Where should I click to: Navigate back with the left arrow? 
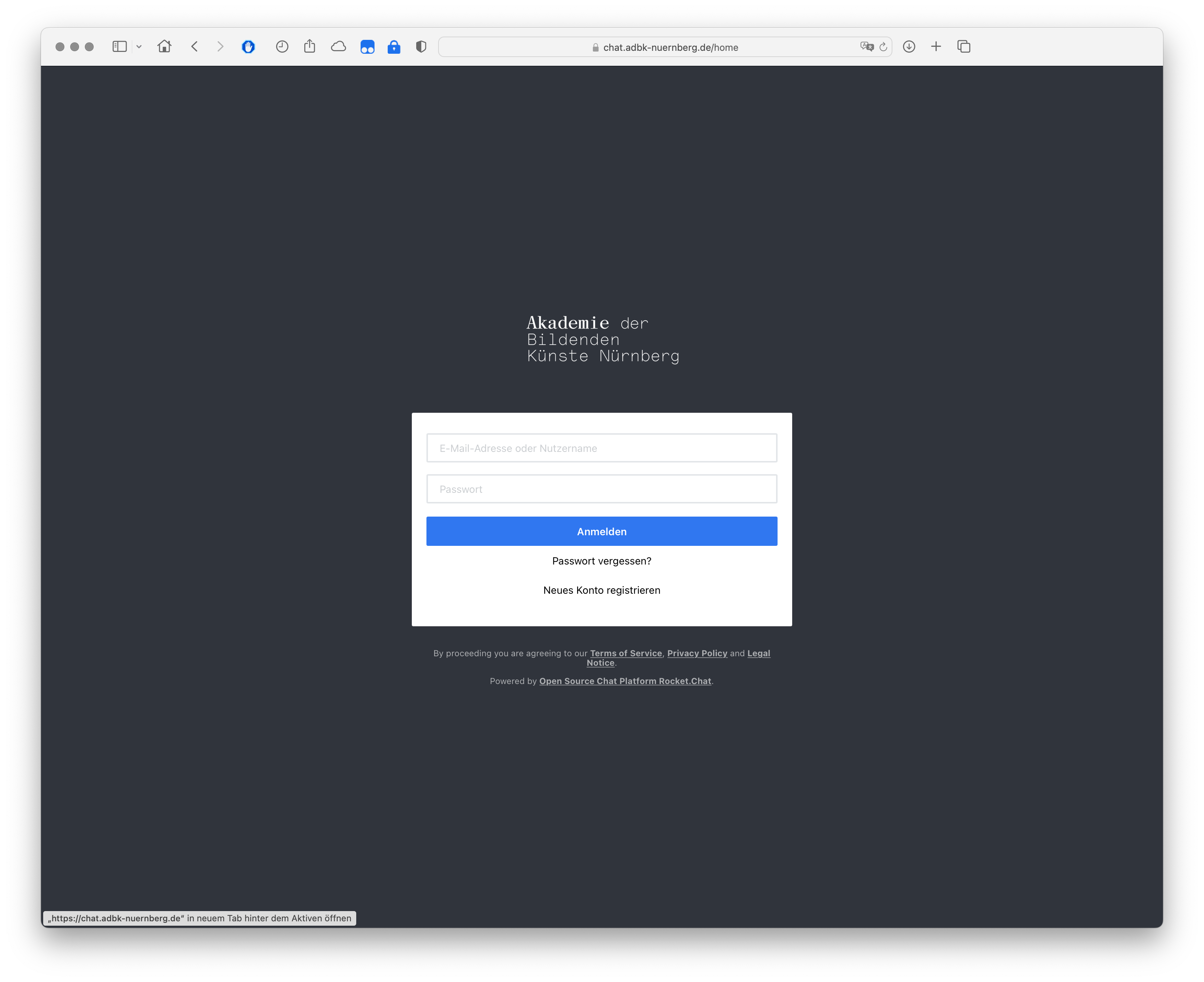(195, 47)
